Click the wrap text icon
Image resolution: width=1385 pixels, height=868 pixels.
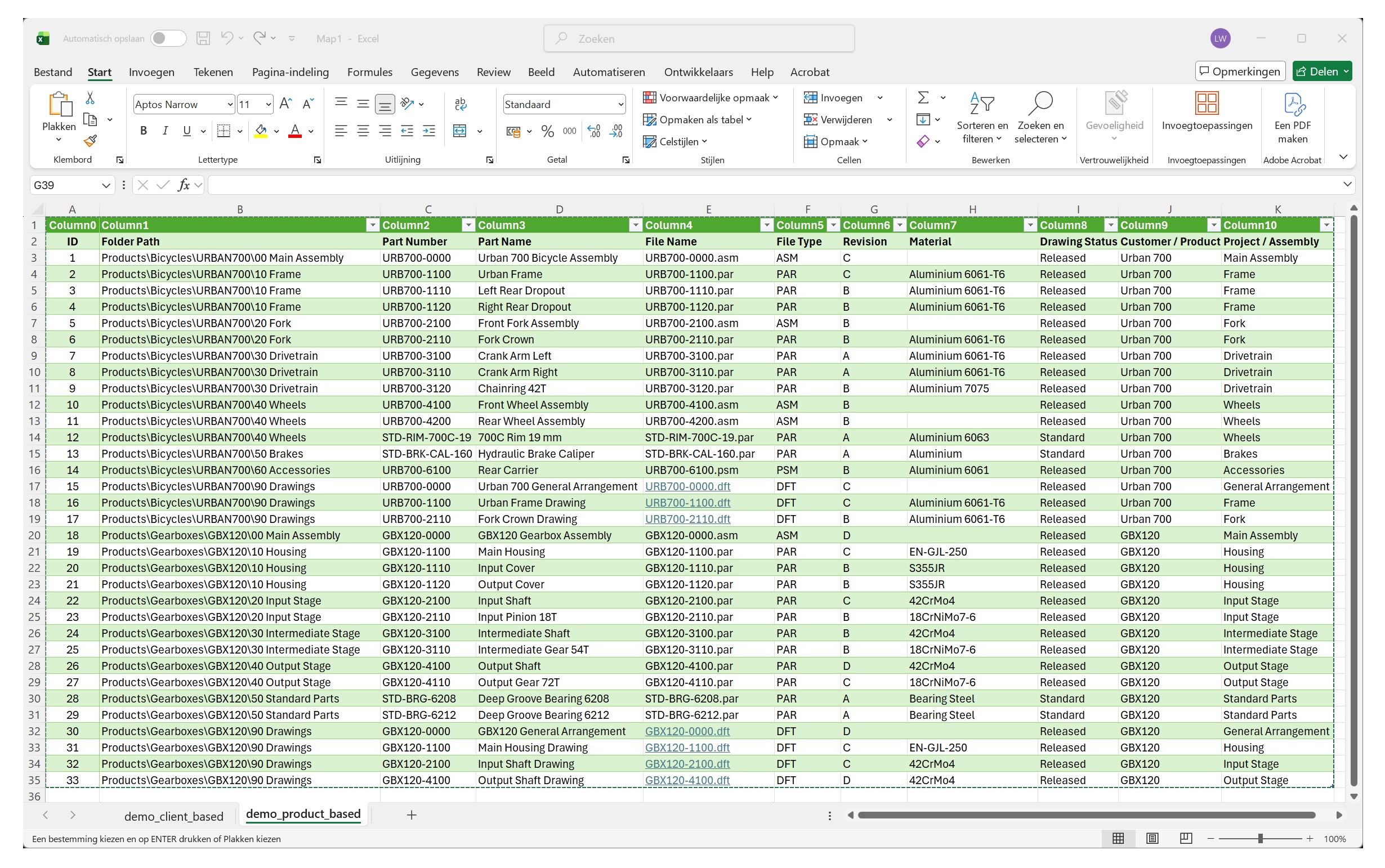click(461, 104)
